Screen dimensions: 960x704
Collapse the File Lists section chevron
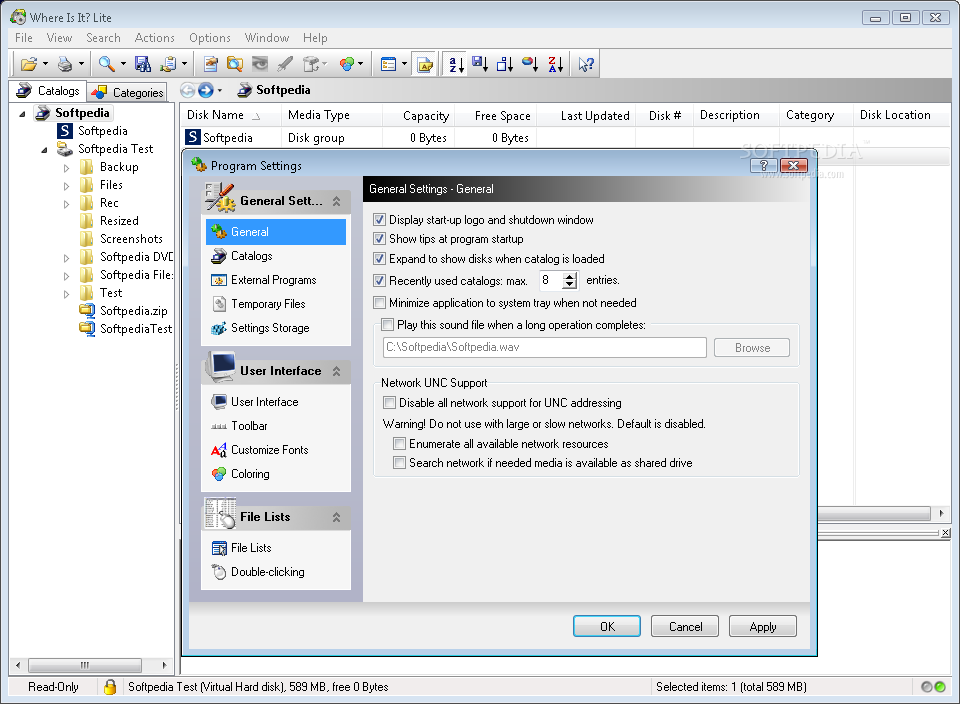[x=336, y=517]
